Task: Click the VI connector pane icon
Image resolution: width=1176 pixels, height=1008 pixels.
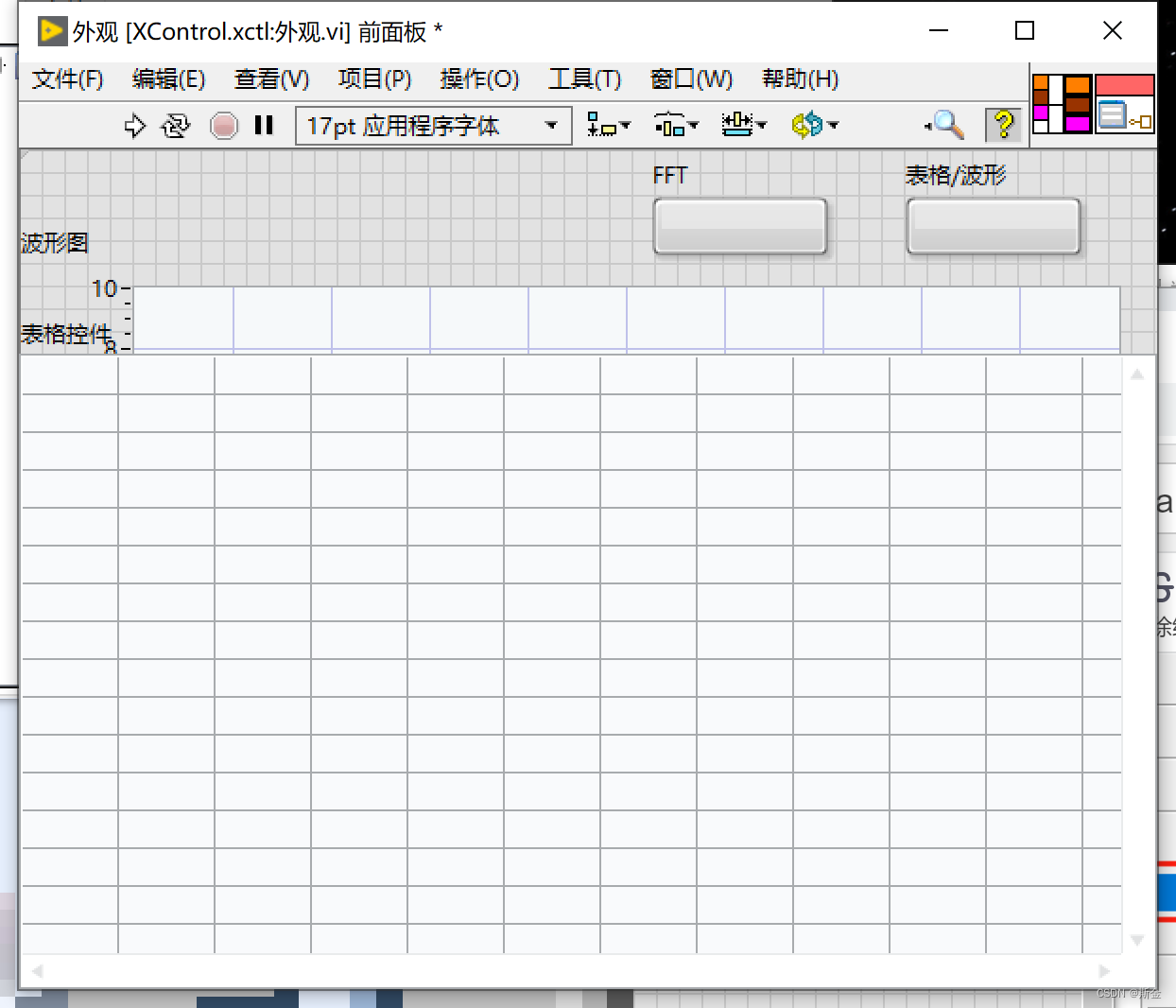Action: pos(1124,104)
